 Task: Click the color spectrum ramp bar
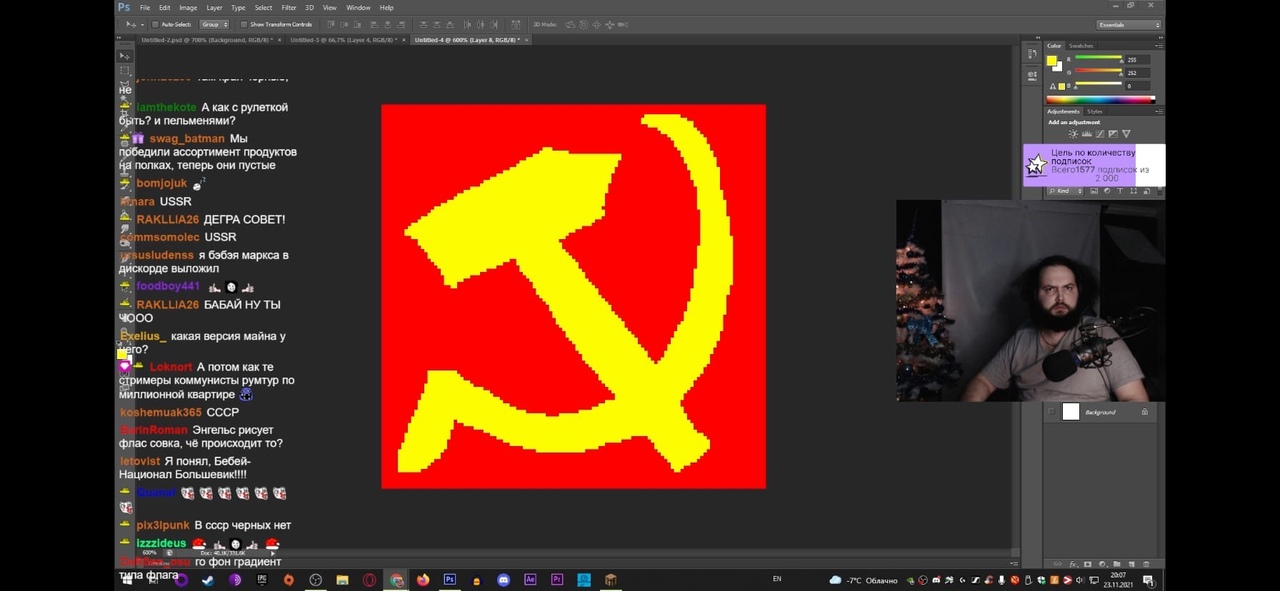(x=1101, y=99)
